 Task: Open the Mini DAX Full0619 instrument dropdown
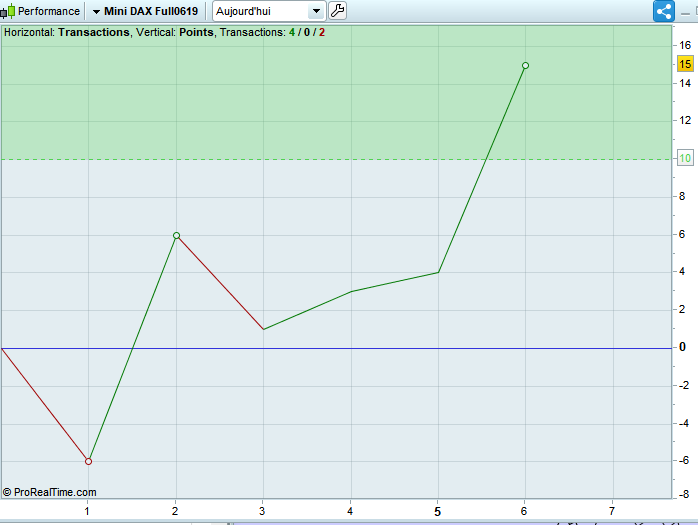pos(145,11)
